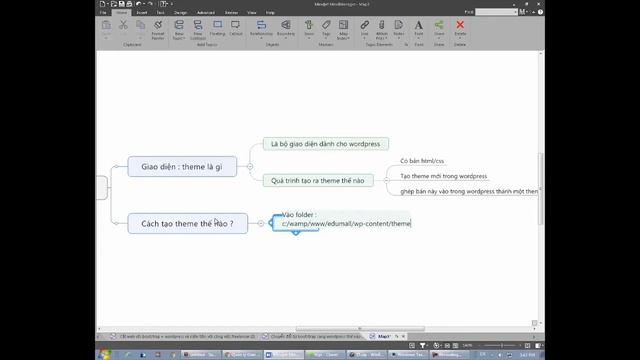Switch to the Insert ribbon tab
The height and width of the screenshot is (360, 640).
coord(142,13)
